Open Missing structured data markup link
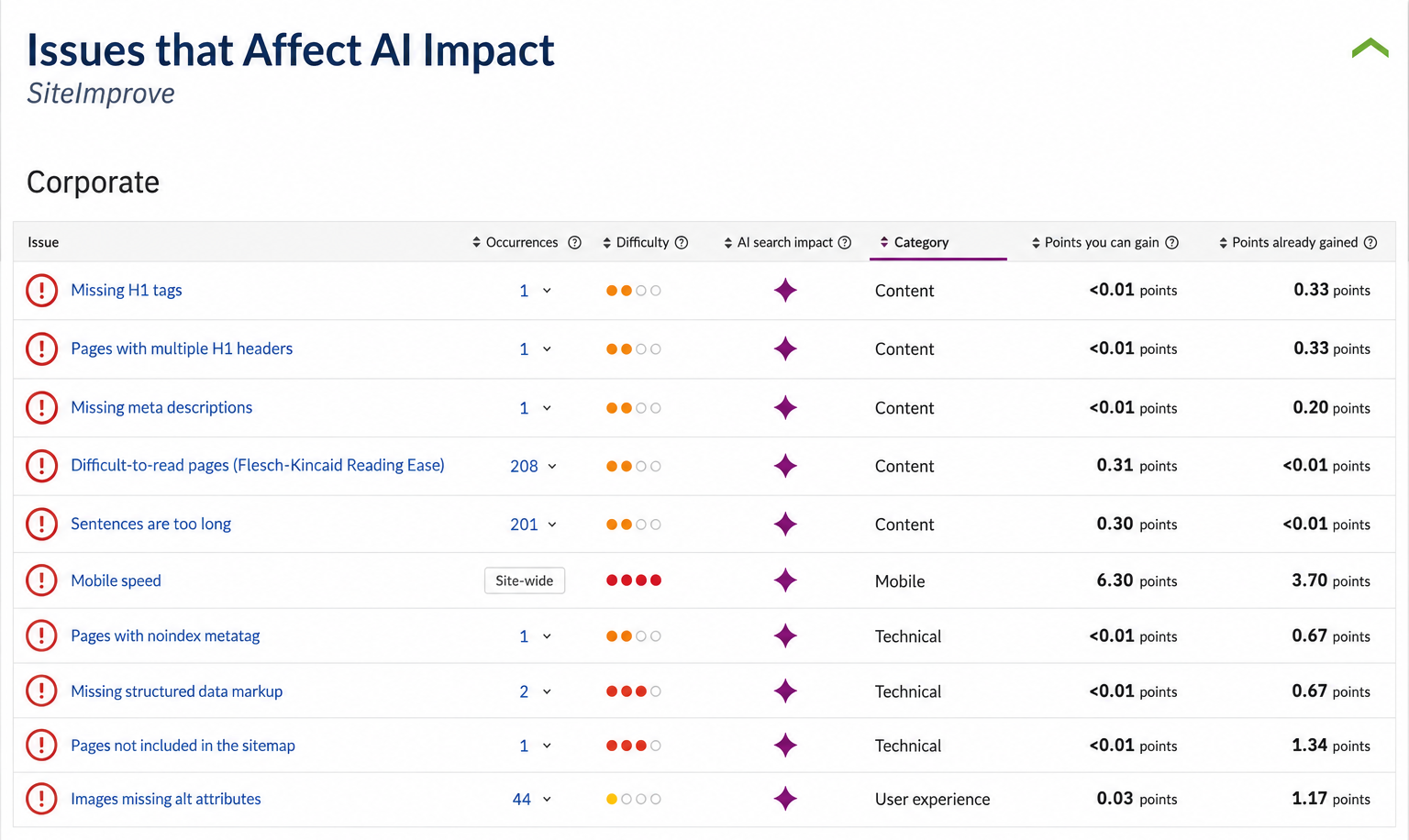 [176, 691]
